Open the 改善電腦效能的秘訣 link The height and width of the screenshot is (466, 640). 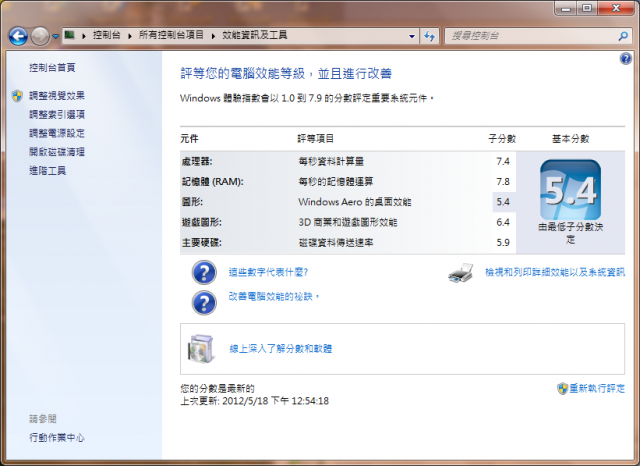click(x=273, y=297)
